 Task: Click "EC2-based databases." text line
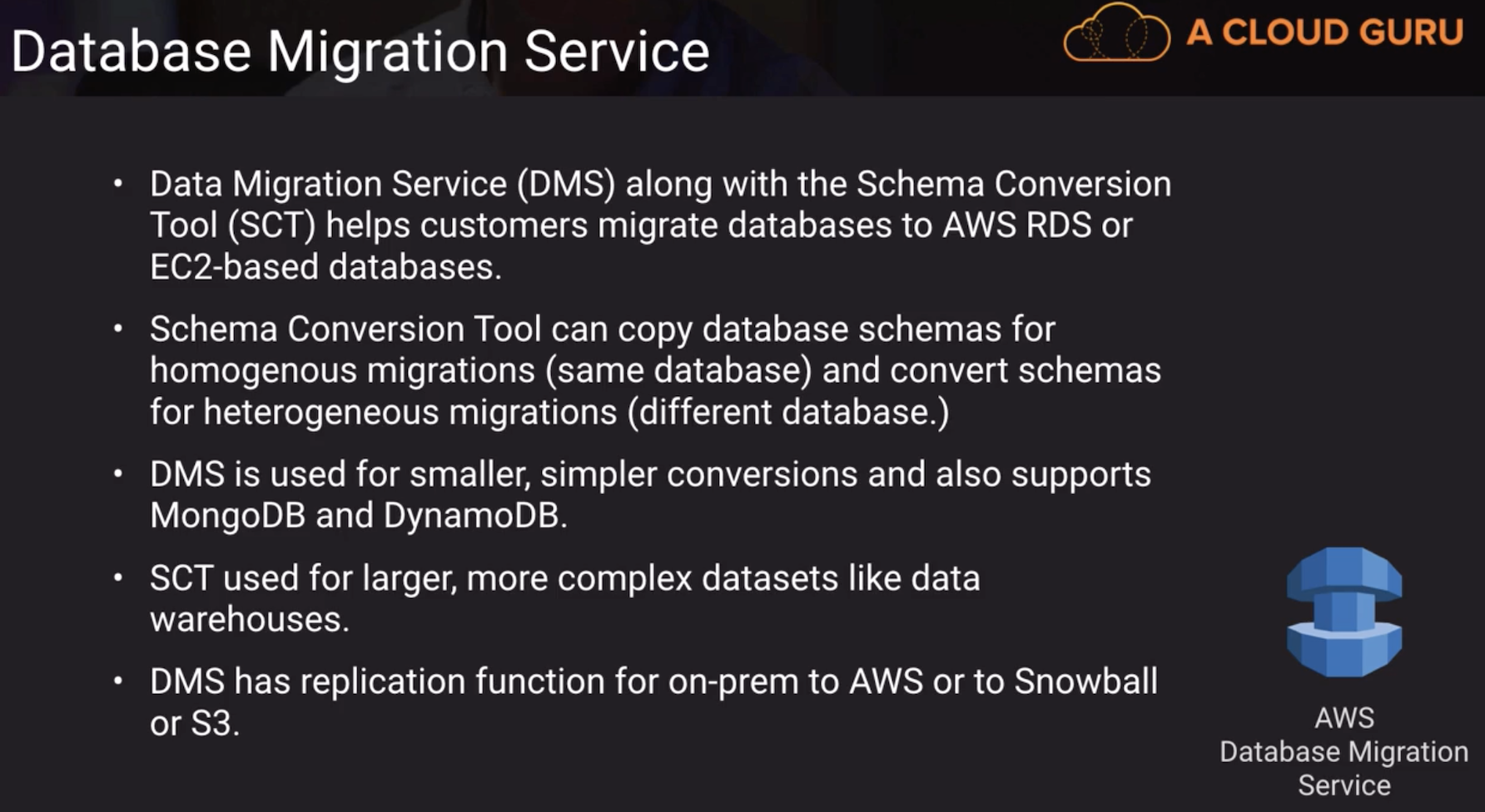pos(325,267)
